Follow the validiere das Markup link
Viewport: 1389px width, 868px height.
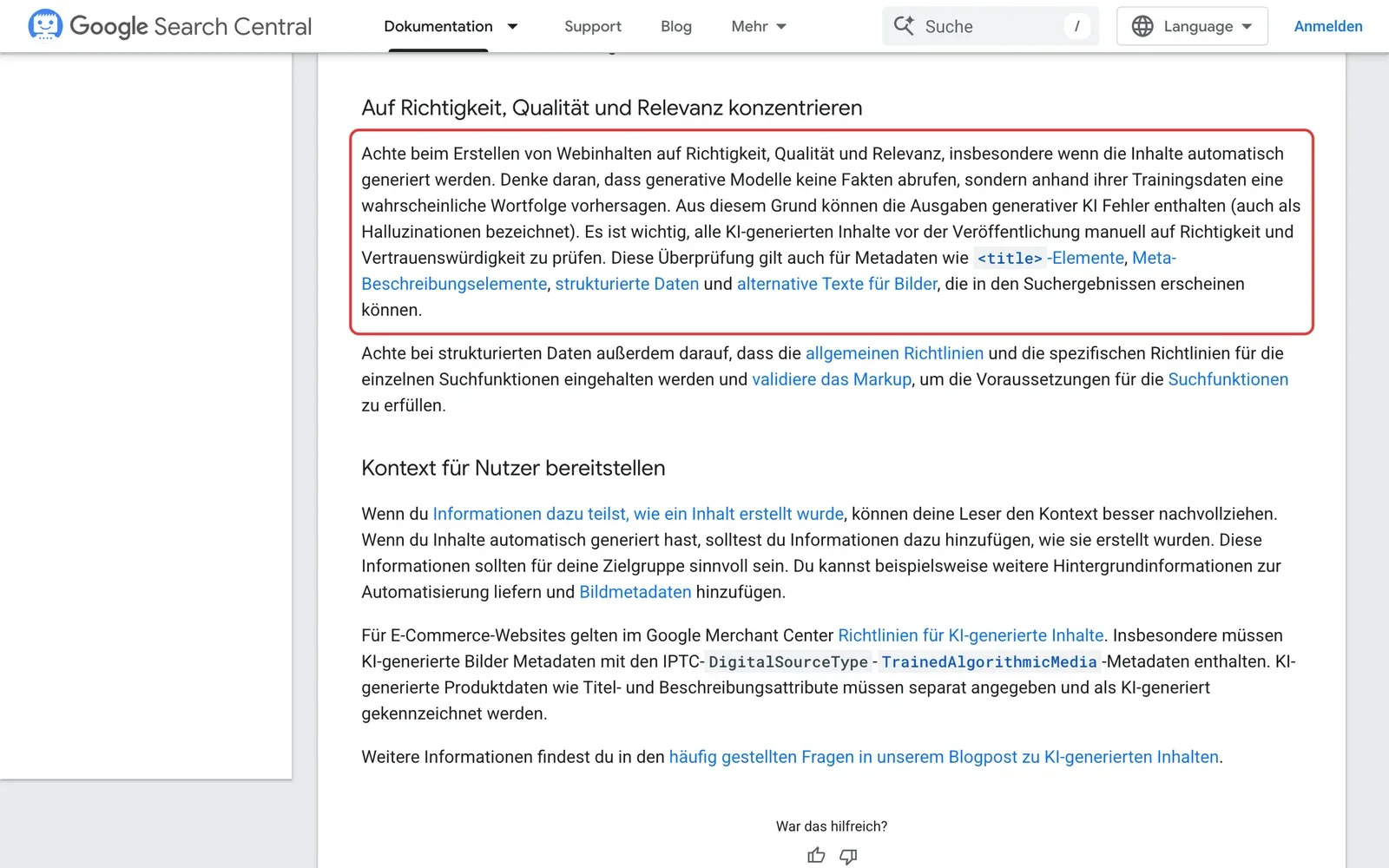(832, 379)
